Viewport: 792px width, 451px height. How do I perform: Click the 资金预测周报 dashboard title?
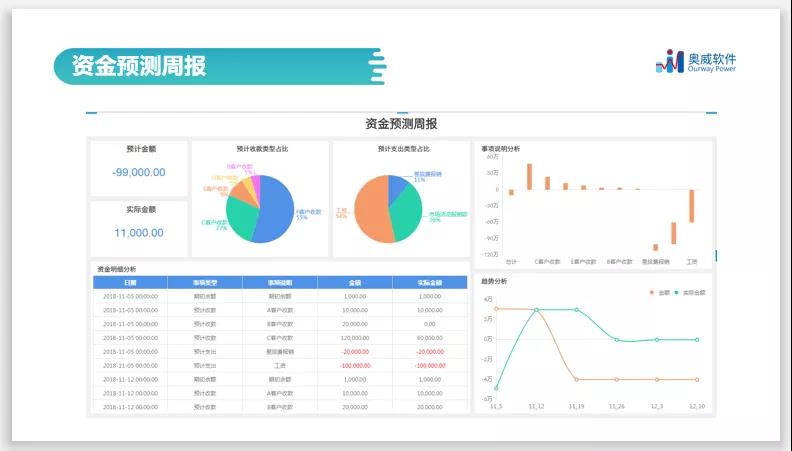(402, 124)
